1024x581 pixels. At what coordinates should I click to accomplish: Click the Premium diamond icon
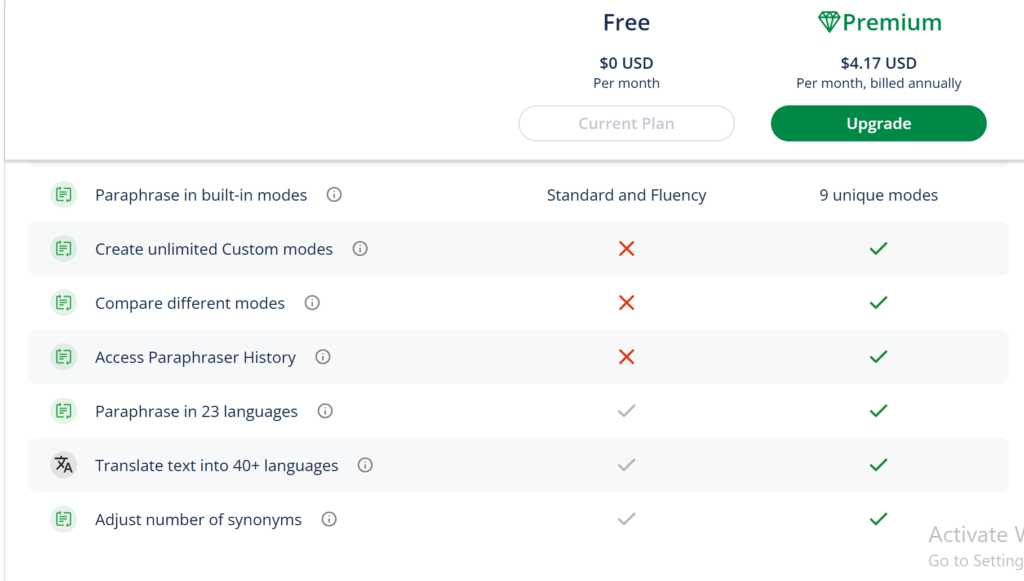coord(828,22)
